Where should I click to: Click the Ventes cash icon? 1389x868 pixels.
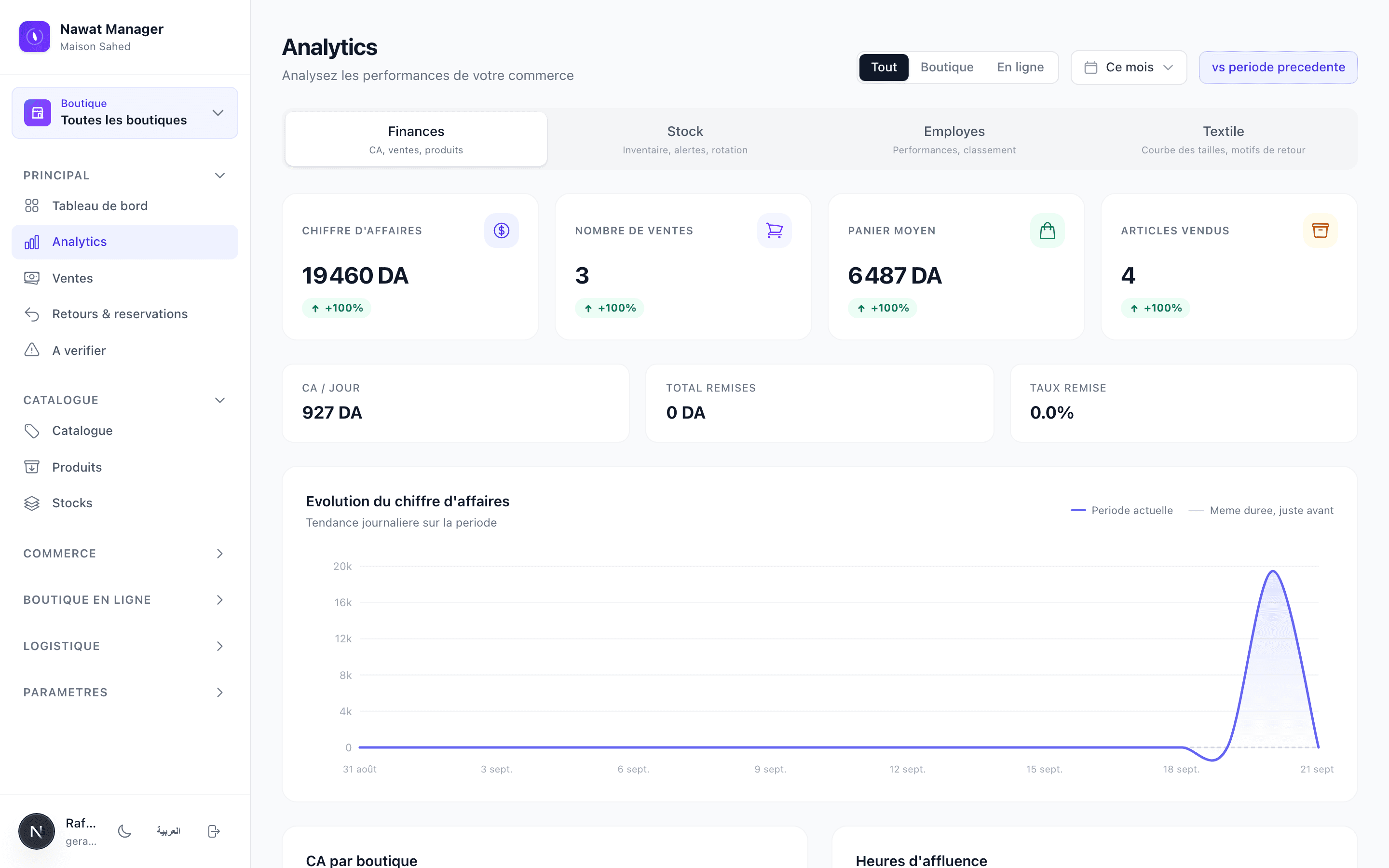click(31, 278)
